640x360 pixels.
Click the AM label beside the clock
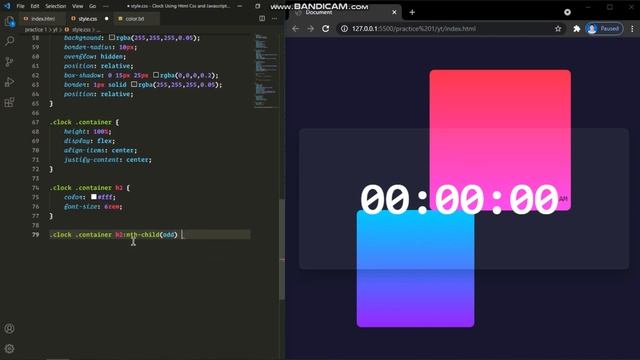point(563,199)
